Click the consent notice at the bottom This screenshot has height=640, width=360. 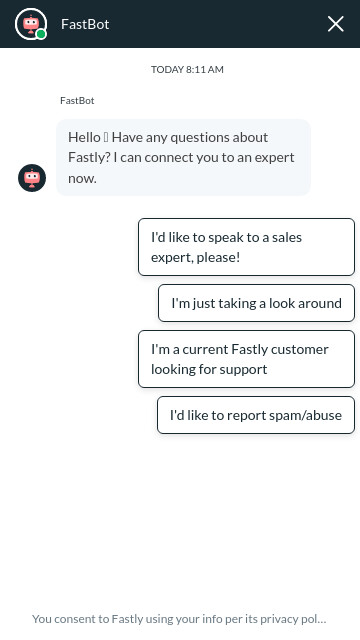[179, 619]
